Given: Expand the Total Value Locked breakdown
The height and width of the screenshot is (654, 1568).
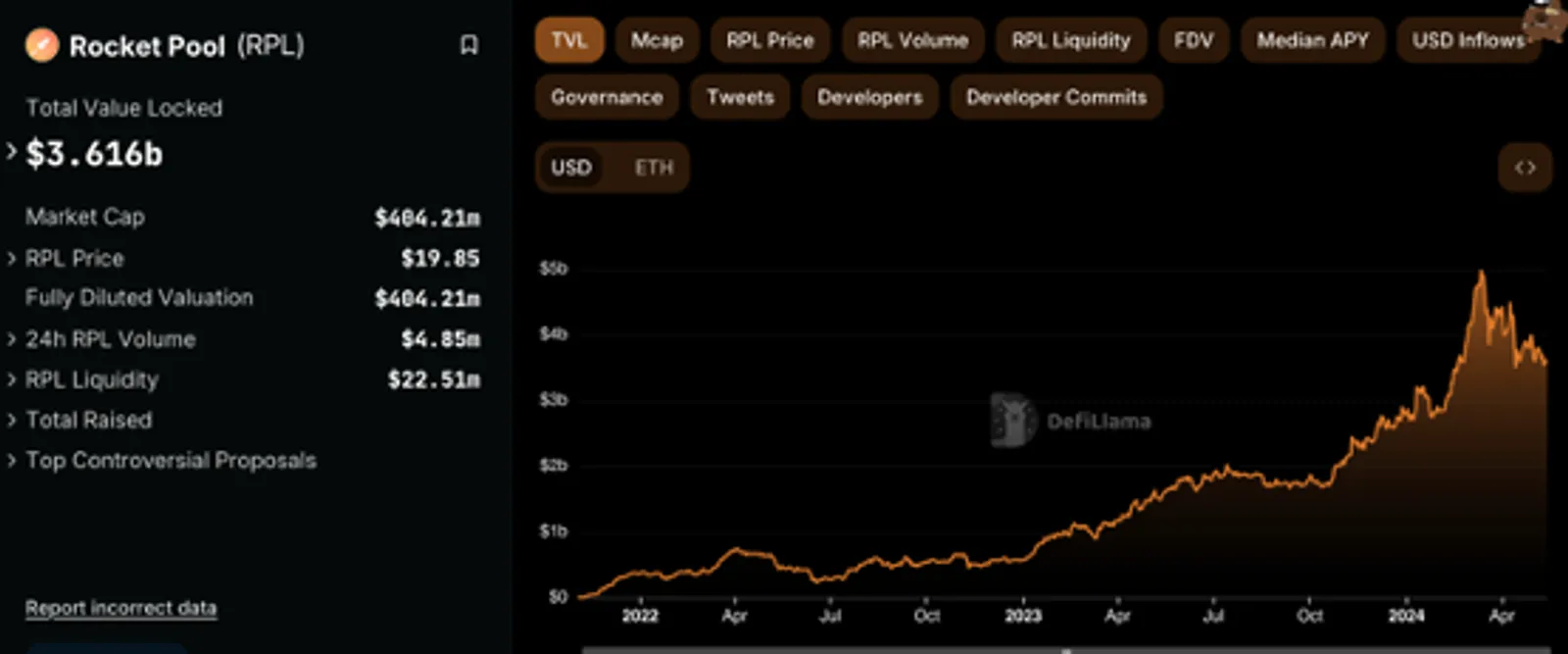Looking at the screenshot, I should coord(12,152).
